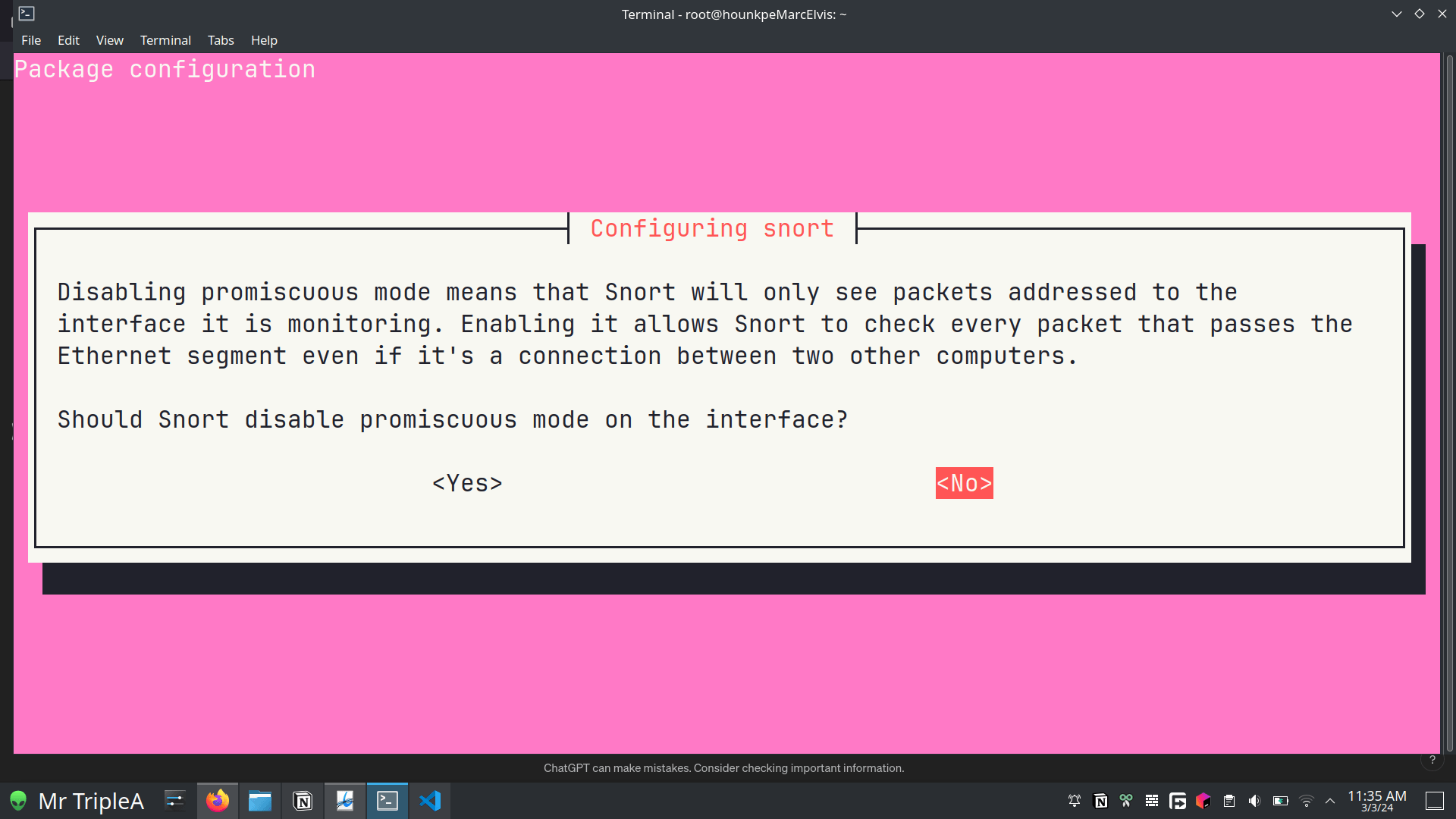Open the green alien application launcher
The height and width of the screenshot is (819, 1456).
[18, 801]
